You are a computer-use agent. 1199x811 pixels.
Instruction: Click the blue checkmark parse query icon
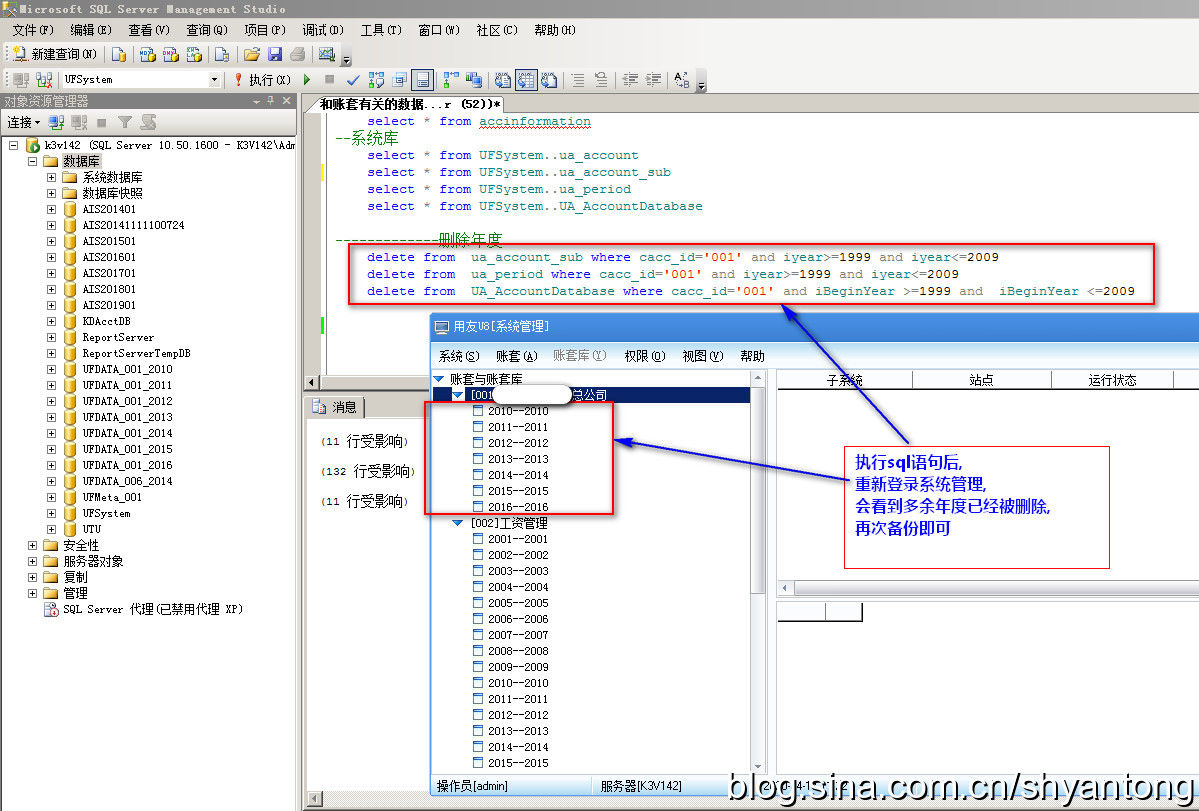tap(353, 79)
